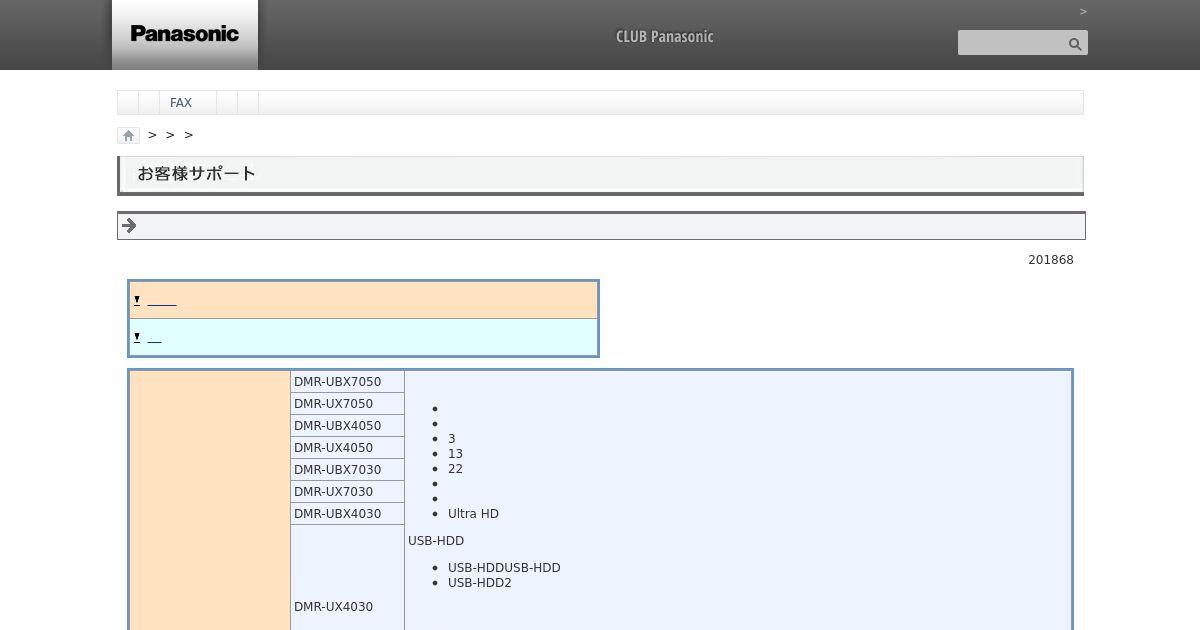Open the first anchor link in orange box
The width and height of the screenshot is (1200, 630).
(x=162, y=300)
